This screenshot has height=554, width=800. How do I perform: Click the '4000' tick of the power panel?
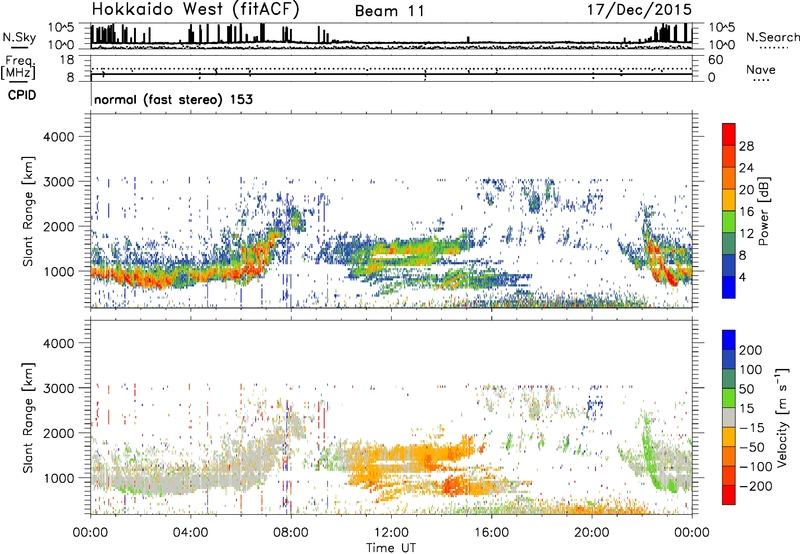59,137
